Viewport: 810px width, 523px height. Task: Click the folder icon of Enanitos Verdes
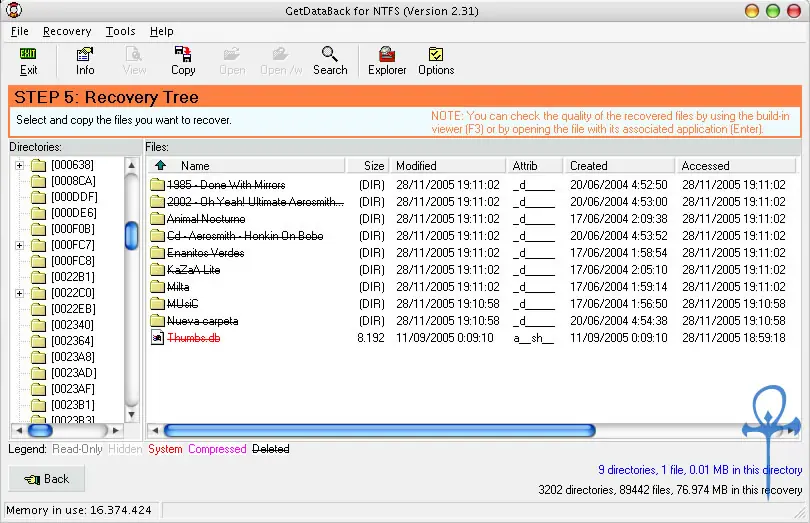[x=158, y=253]
